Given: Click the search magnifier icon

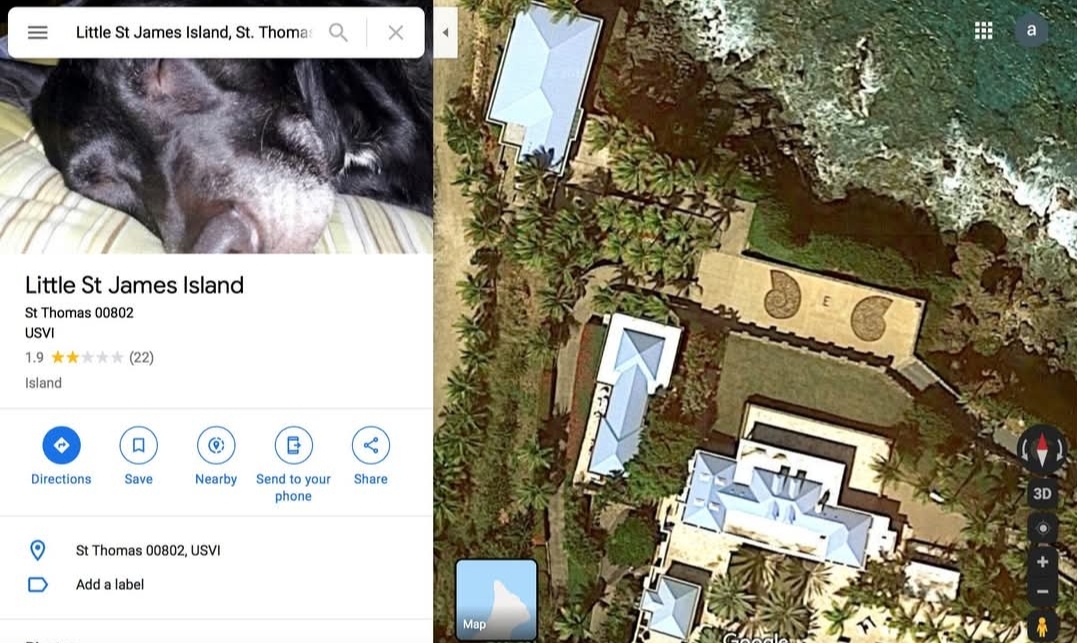Looking at the screenshot, I should click(338, 32).
